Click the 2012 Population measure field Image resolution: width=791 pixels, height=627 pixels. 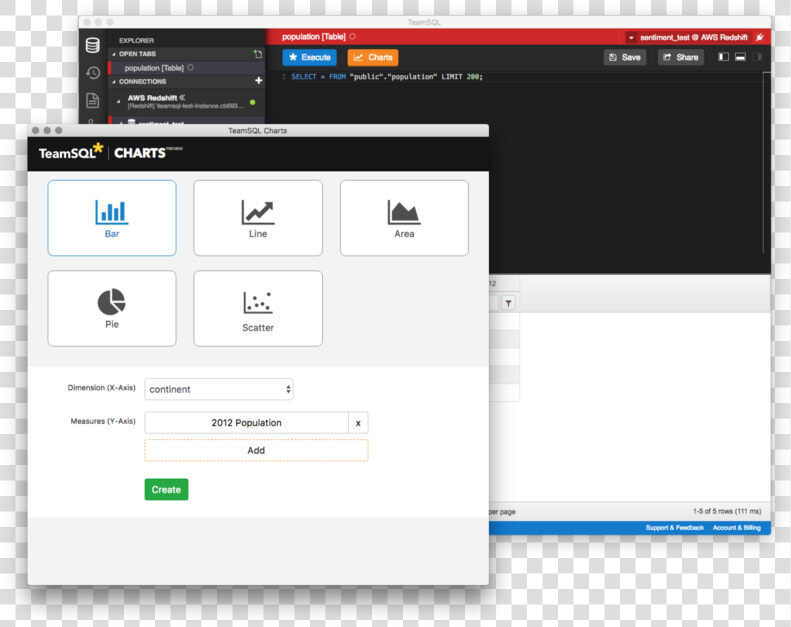tap(246, 423)
